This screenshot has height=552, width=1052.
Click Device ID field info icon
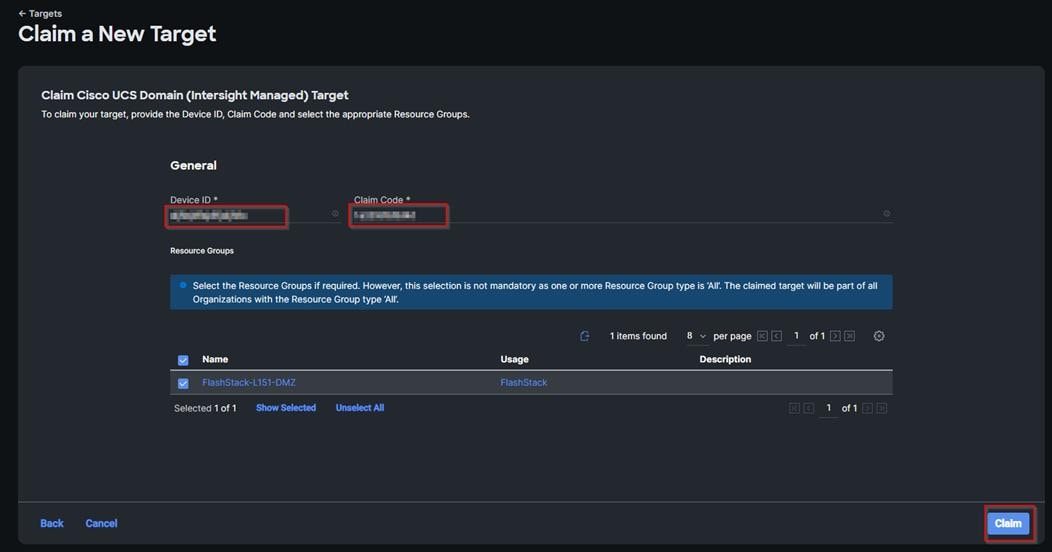point(335,214)
